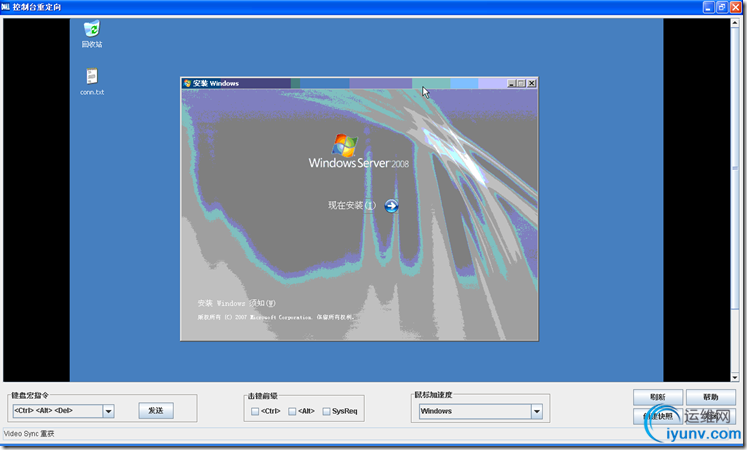Viewport: 747px width, 450px height.
Task: Click the 刷新 refresh button
Action: point(658,397)
